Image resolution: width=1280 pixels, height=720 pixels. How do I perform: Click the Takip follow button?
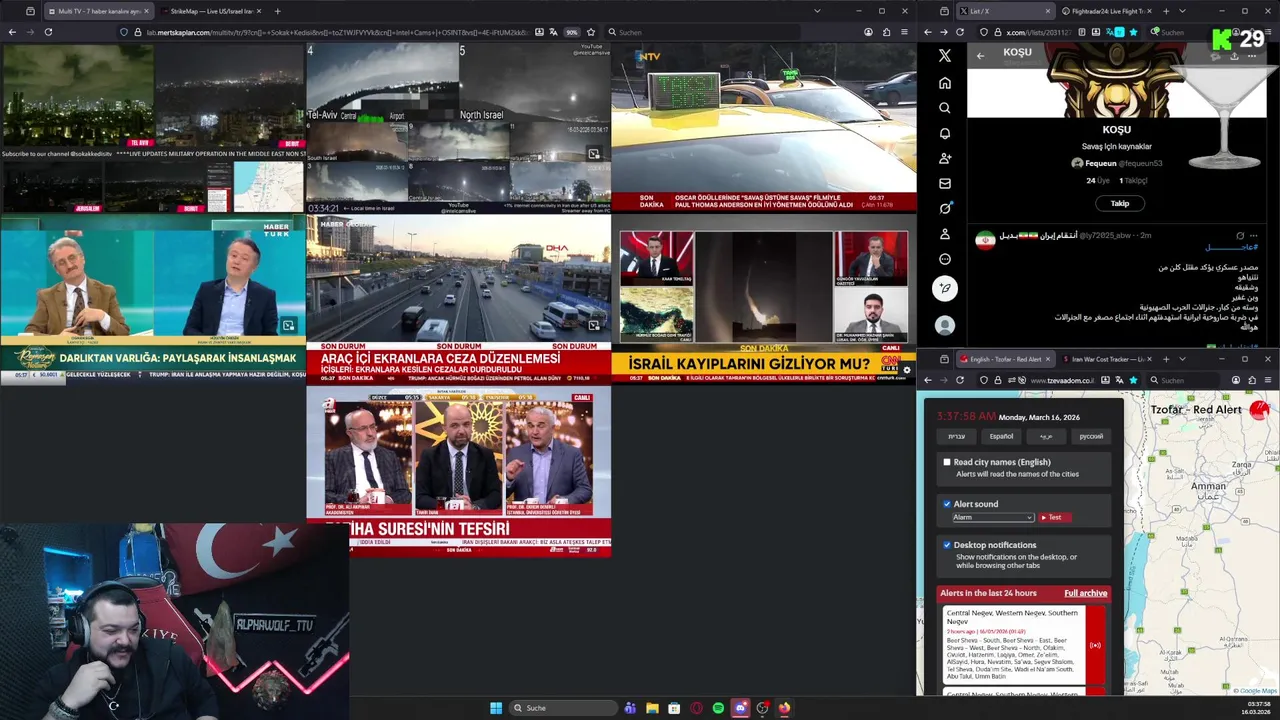coord(1120,203)
